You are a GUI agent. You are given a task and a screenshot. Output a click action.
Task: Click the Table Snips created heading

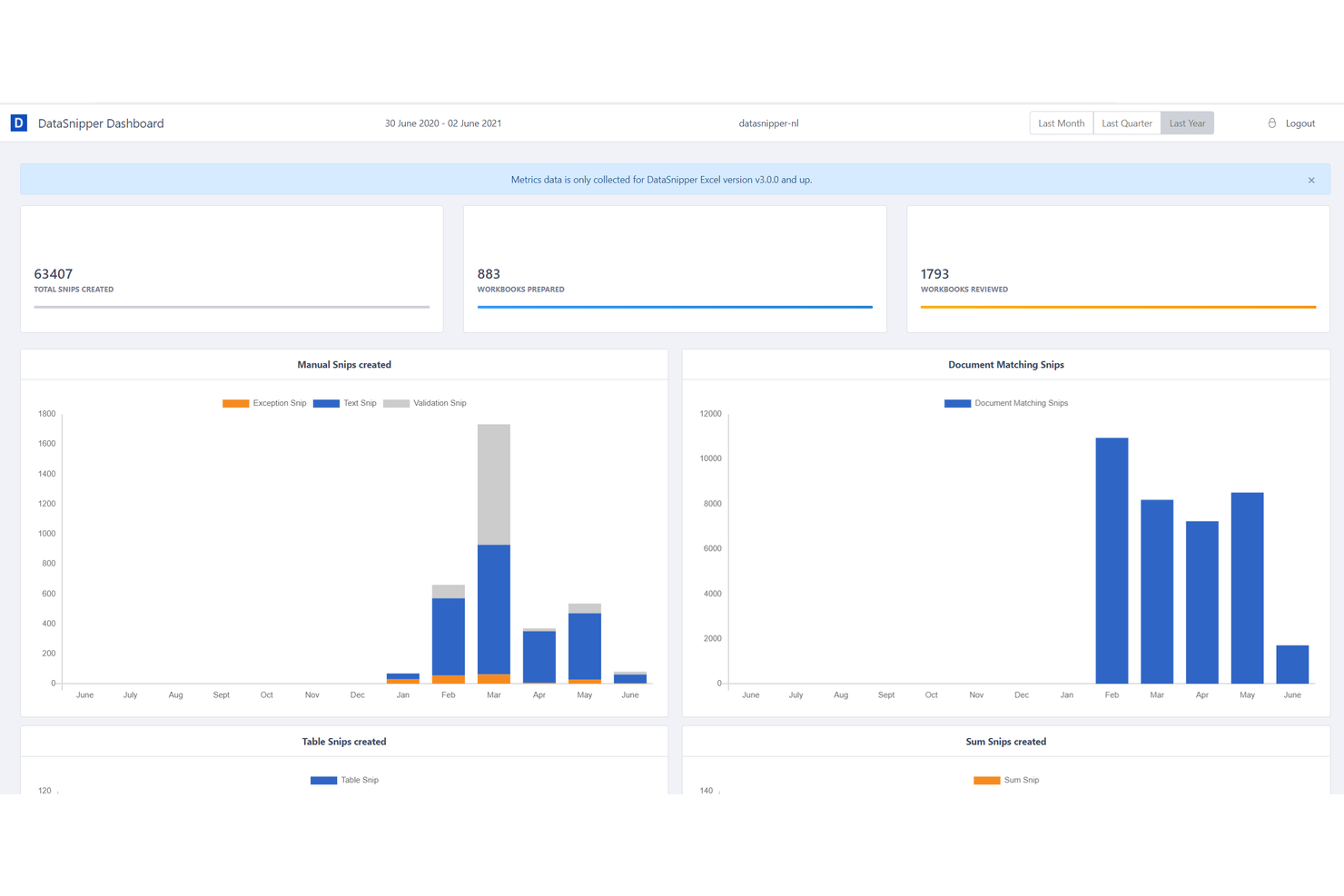click(x=344, y=742)
